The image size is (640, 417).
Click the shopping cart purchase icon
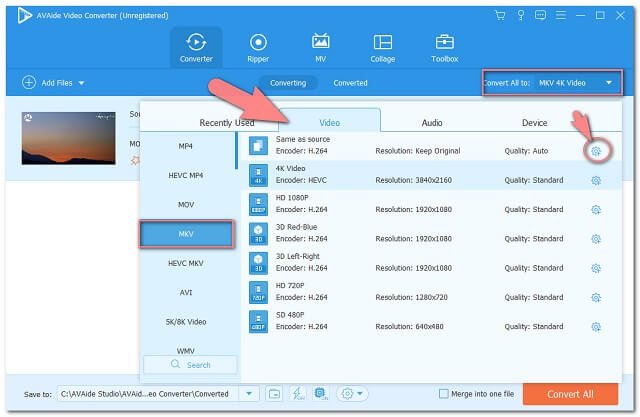(x=500, y=16)
